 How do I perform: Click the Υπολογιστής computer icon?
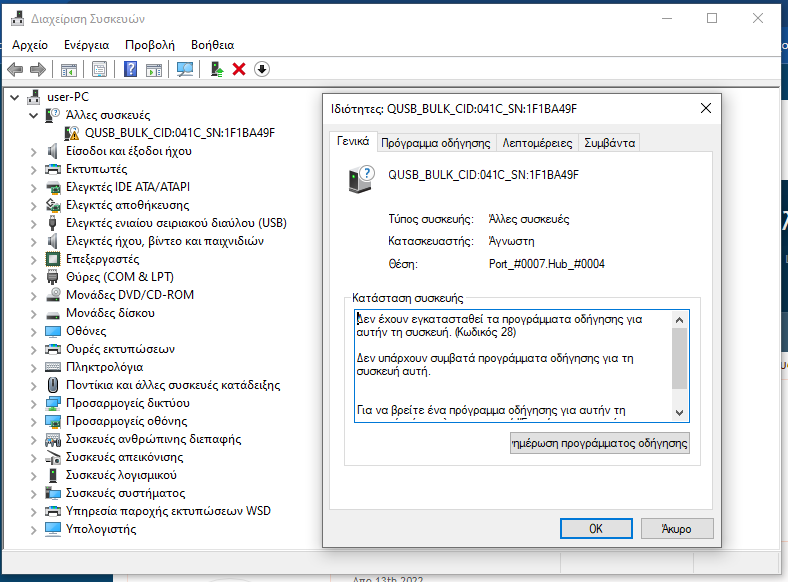click(x=53, y=529)
